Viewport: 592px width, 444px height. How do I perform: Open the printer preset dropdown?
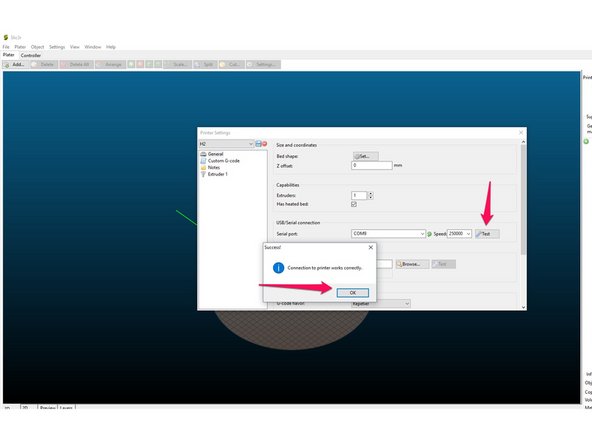[x=226, y=144]
